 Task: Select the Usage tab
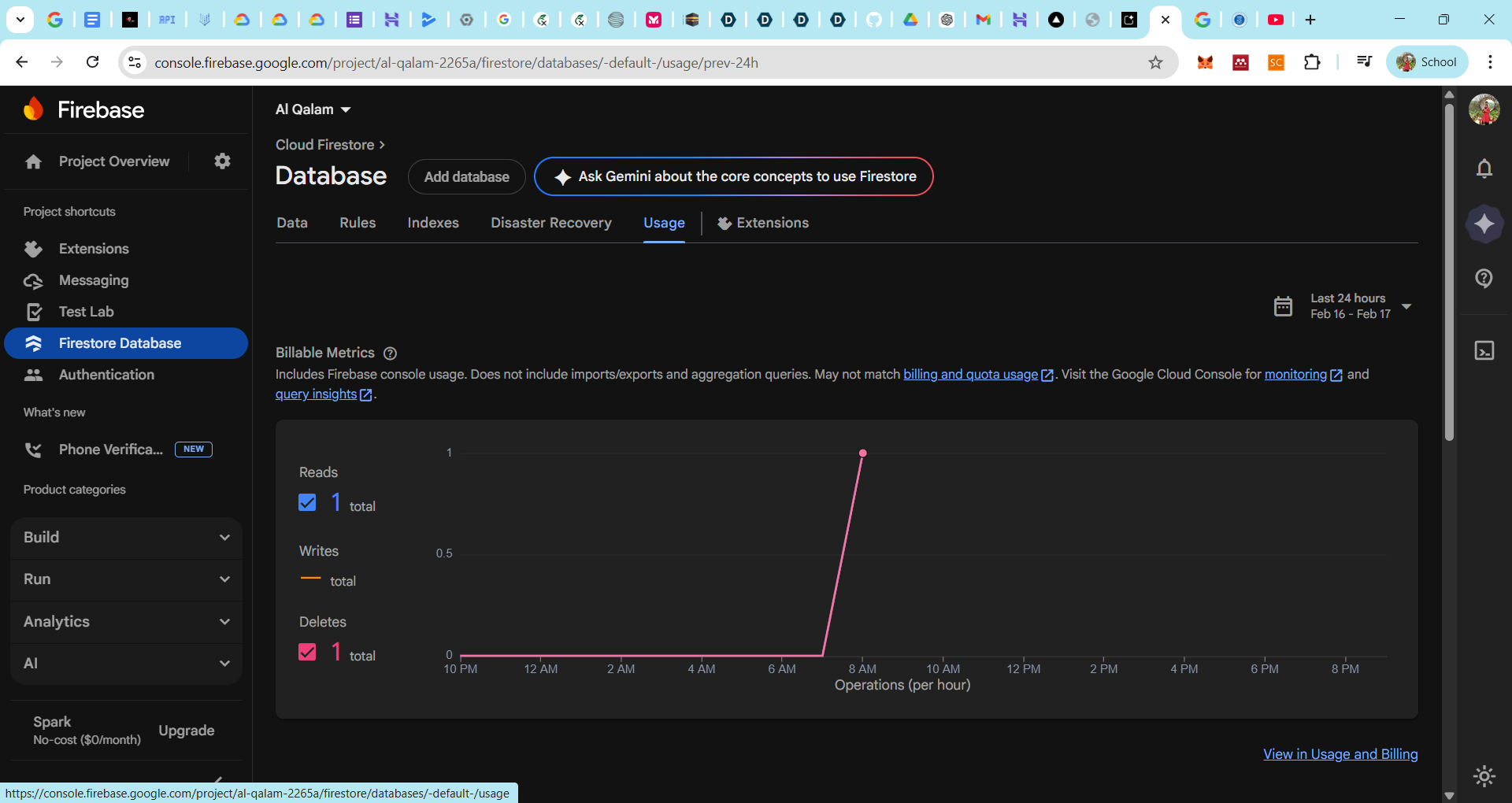(x=664, y=223)
